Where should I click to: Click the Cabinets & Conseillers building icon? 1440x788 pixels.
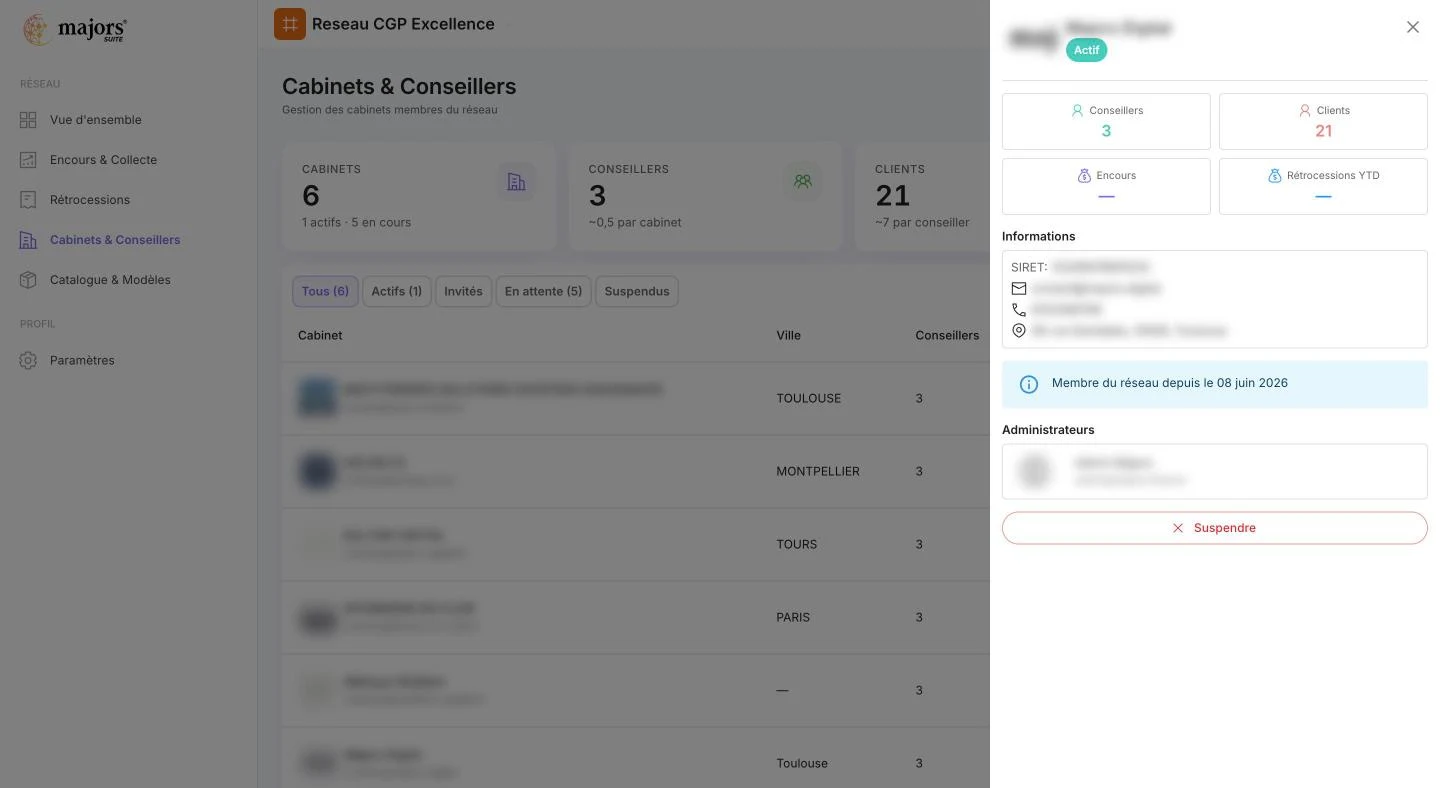(x=28, y=240)
